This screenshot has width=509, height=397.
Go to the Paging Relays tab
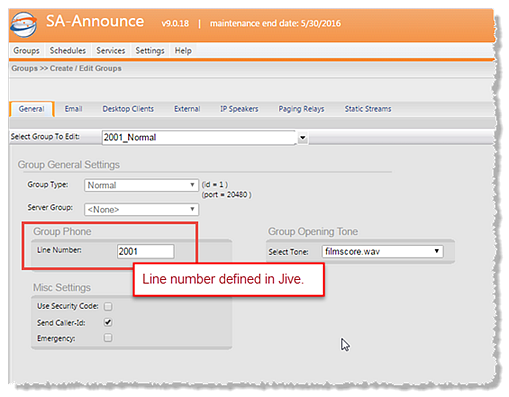tap(301, 109)
